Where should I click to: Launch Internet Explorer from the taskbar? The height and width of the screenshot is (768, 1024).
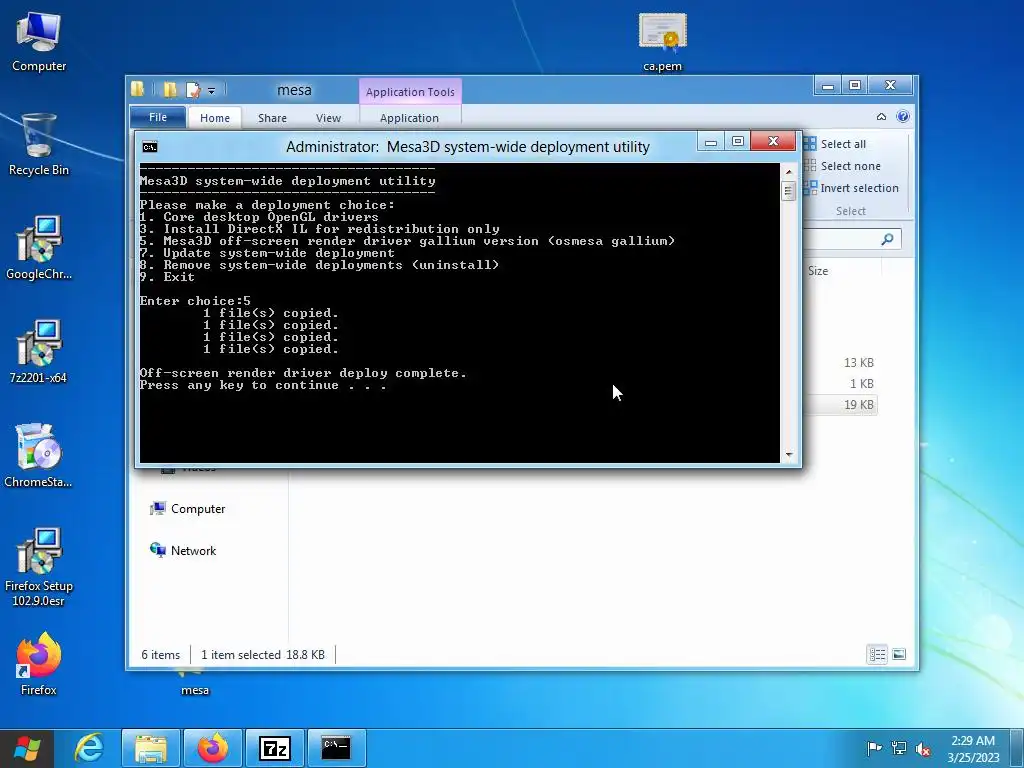pos(89,748)
